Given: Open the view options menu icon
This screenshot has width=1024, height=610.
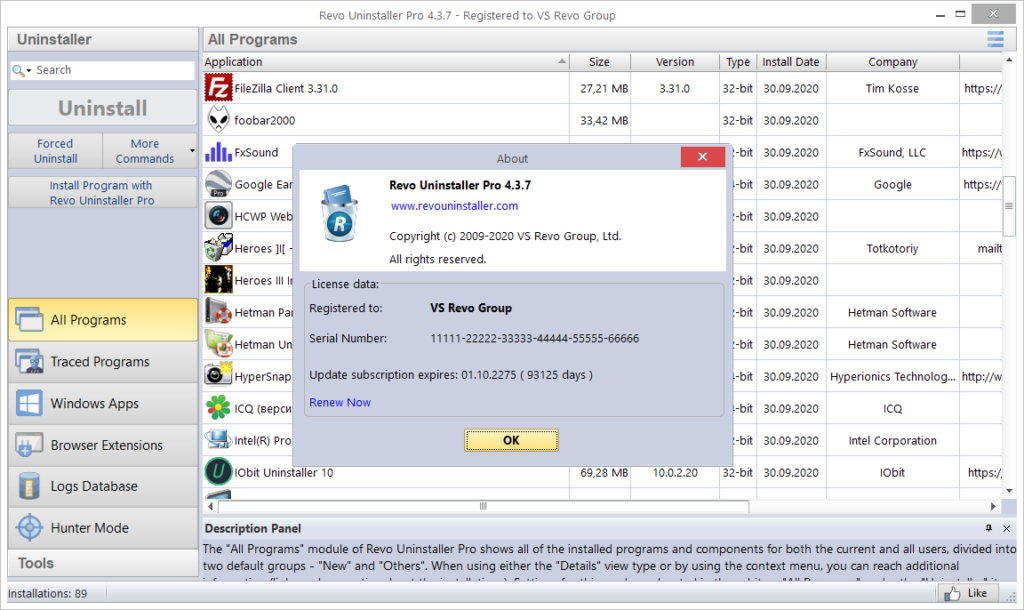Looking at the screenshot, I should point(995,39).
